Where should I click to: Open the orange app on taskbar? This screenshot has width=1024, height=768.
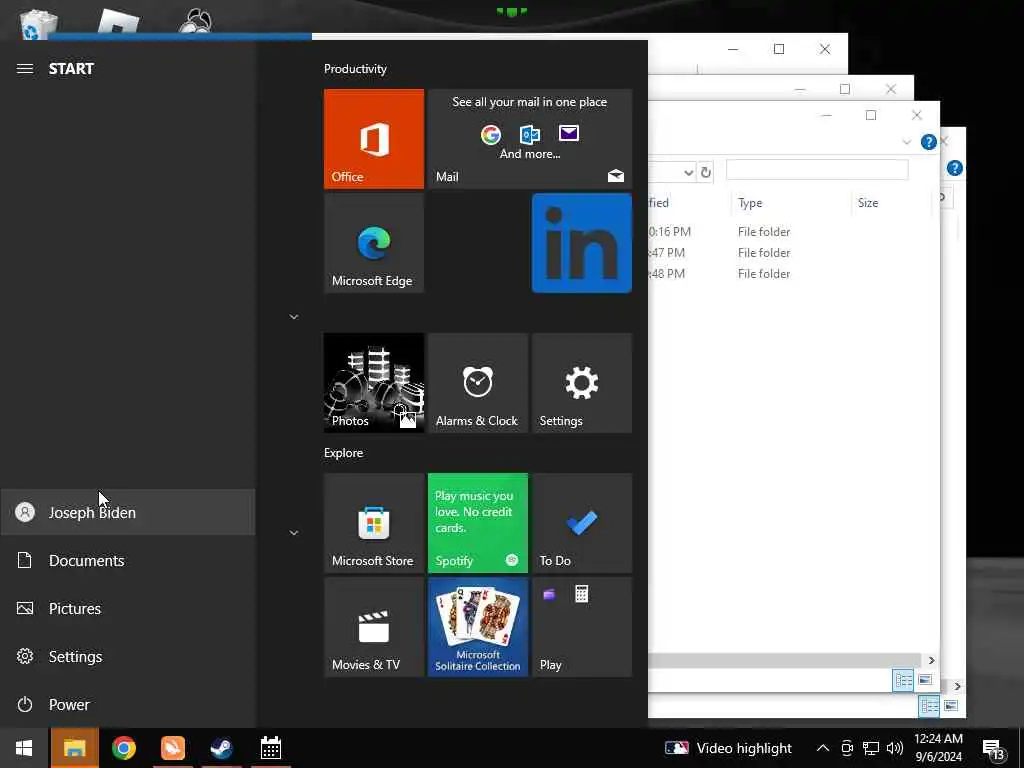tap(172, 748)
